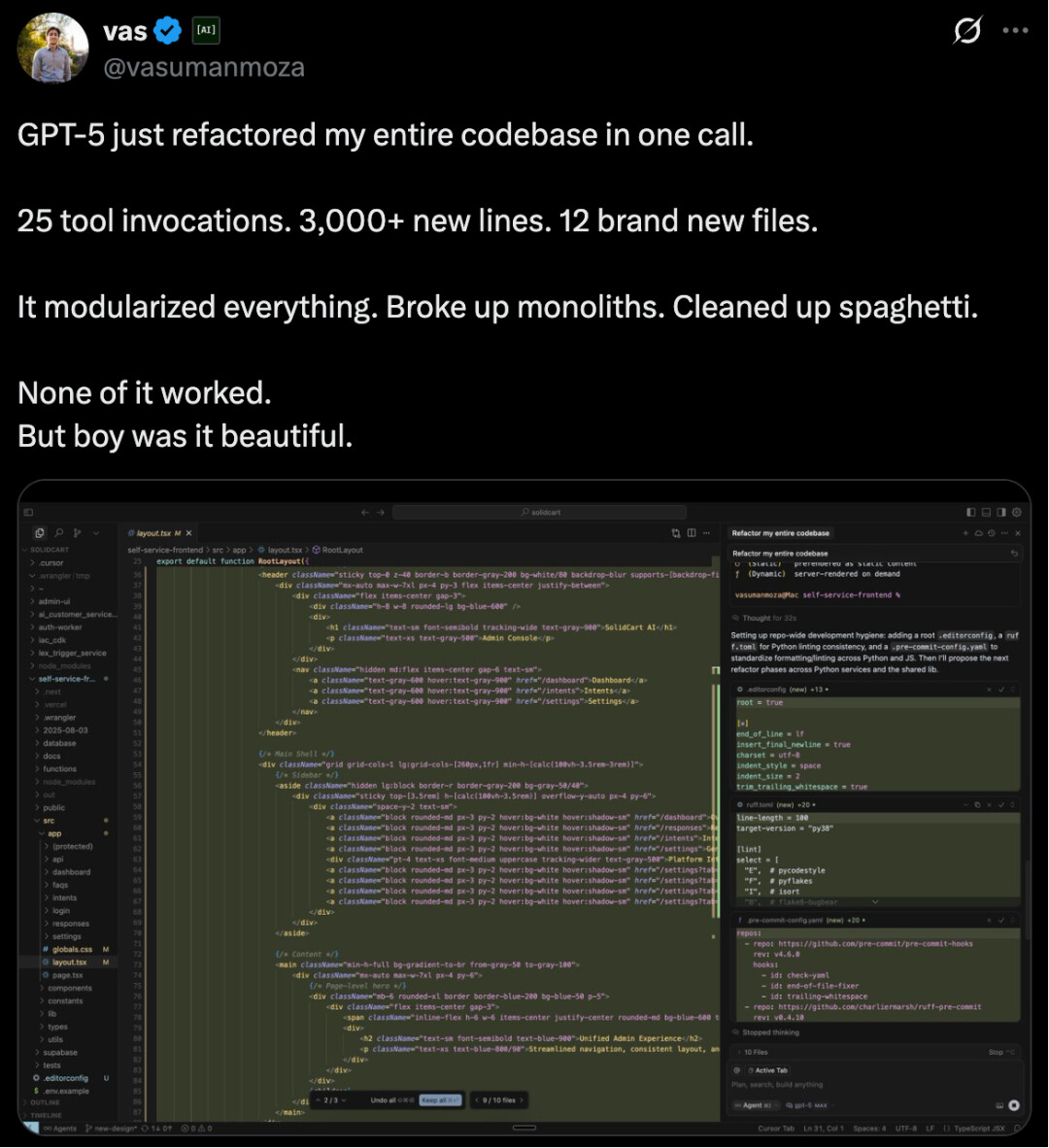
Task: Open the Source Control branch icon
Action: (x=78, y=532)
